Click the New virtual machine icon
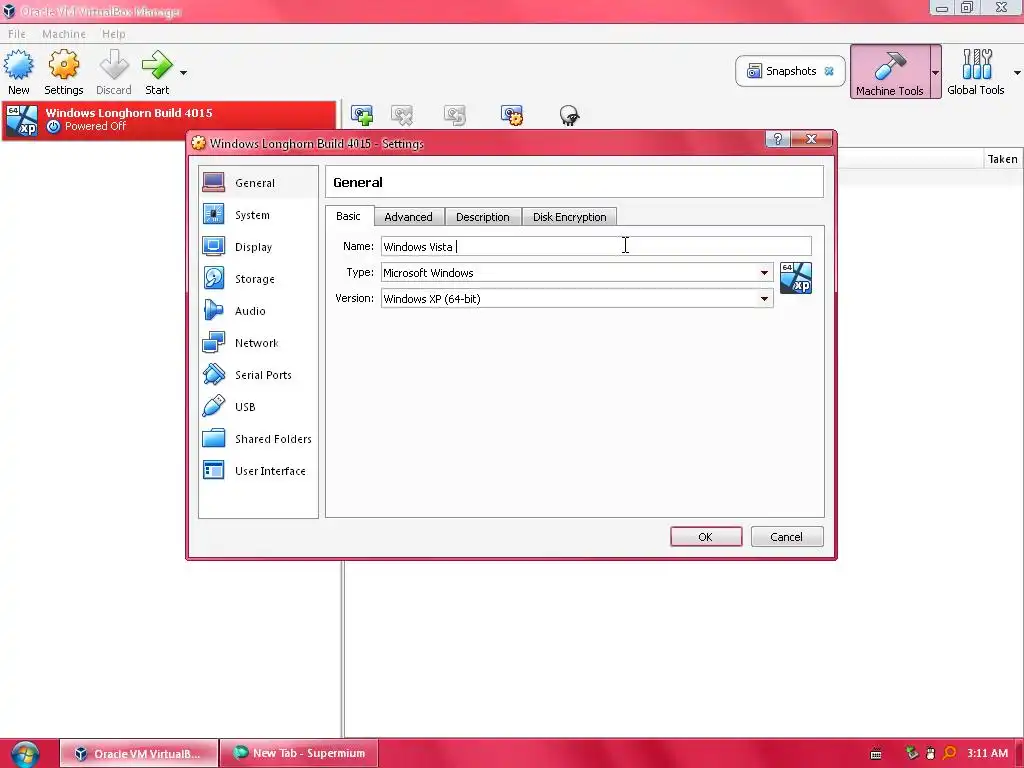Image resolution: width=1024 pixels, height=768 pixels. click(18, 72)
